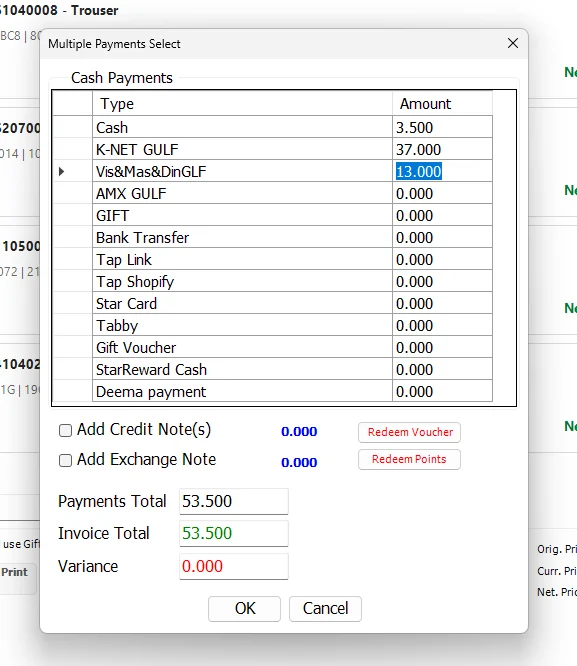Confirm payments with OK button
This screenshot has height=666, width=577.
(244, 609)
